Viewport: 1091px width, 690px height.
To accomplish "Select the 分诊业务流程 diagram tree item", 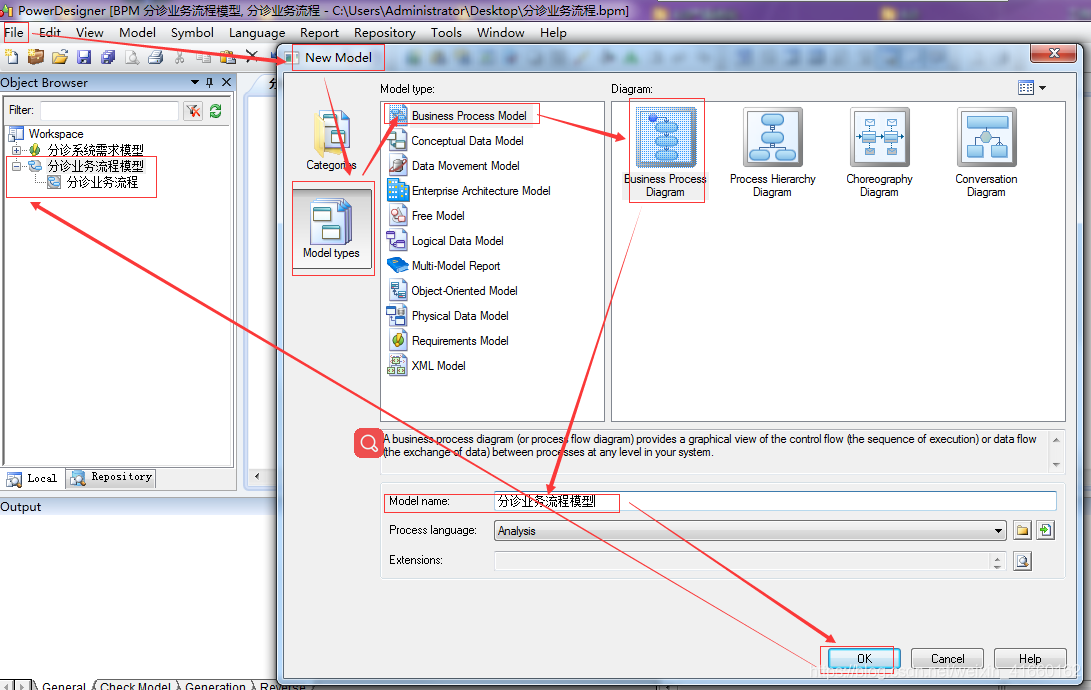I will pos(93,182).
